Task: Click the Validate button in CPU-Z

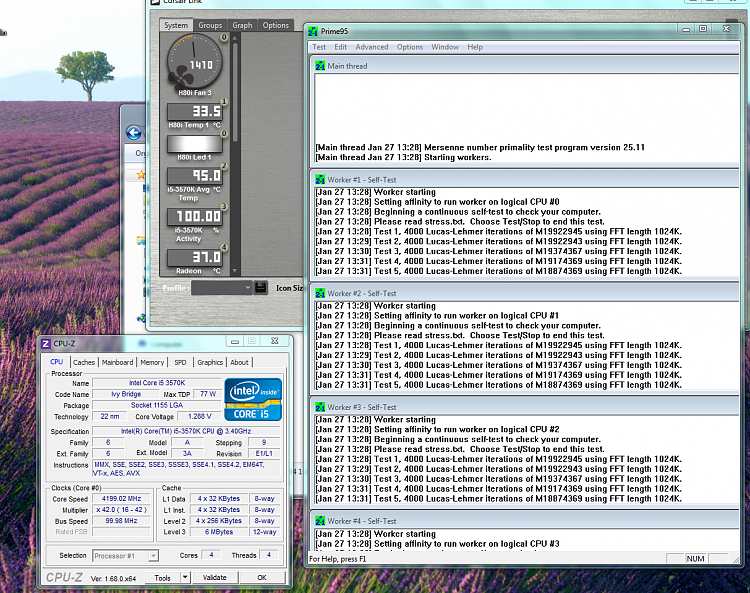Action: (x=214, y=577)
